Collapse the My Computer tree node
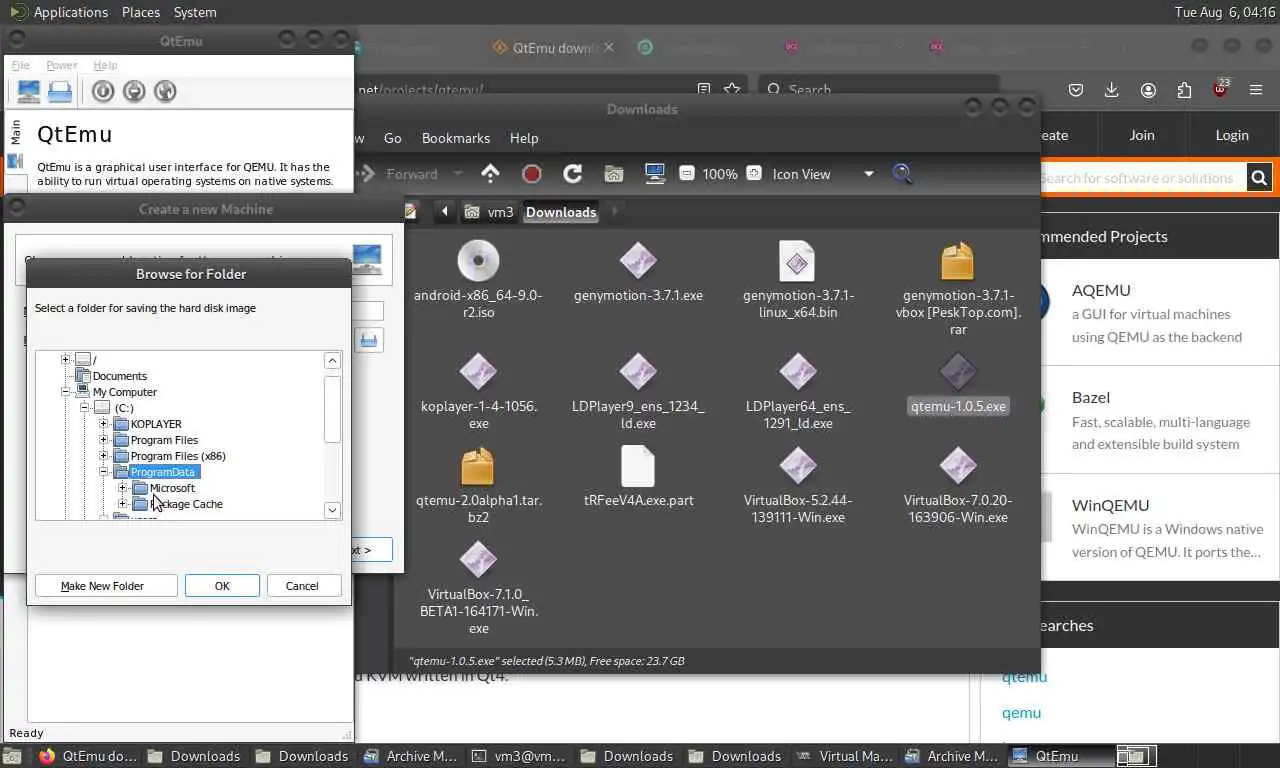This screenshot has height=768, width=1280. coord(66,392)
